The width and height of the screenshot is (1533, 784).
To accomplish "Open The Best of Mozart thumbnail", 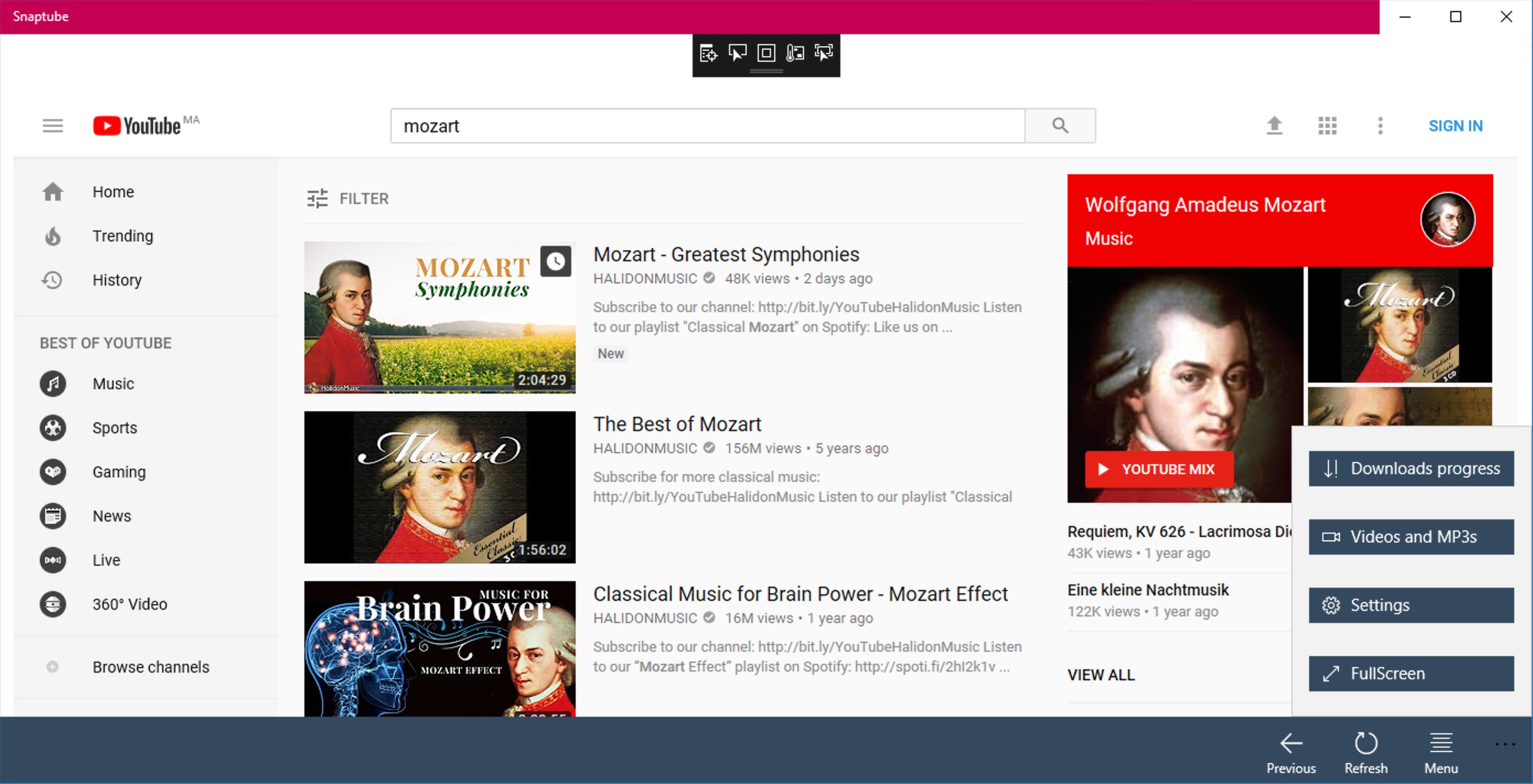I will point(440,487).
